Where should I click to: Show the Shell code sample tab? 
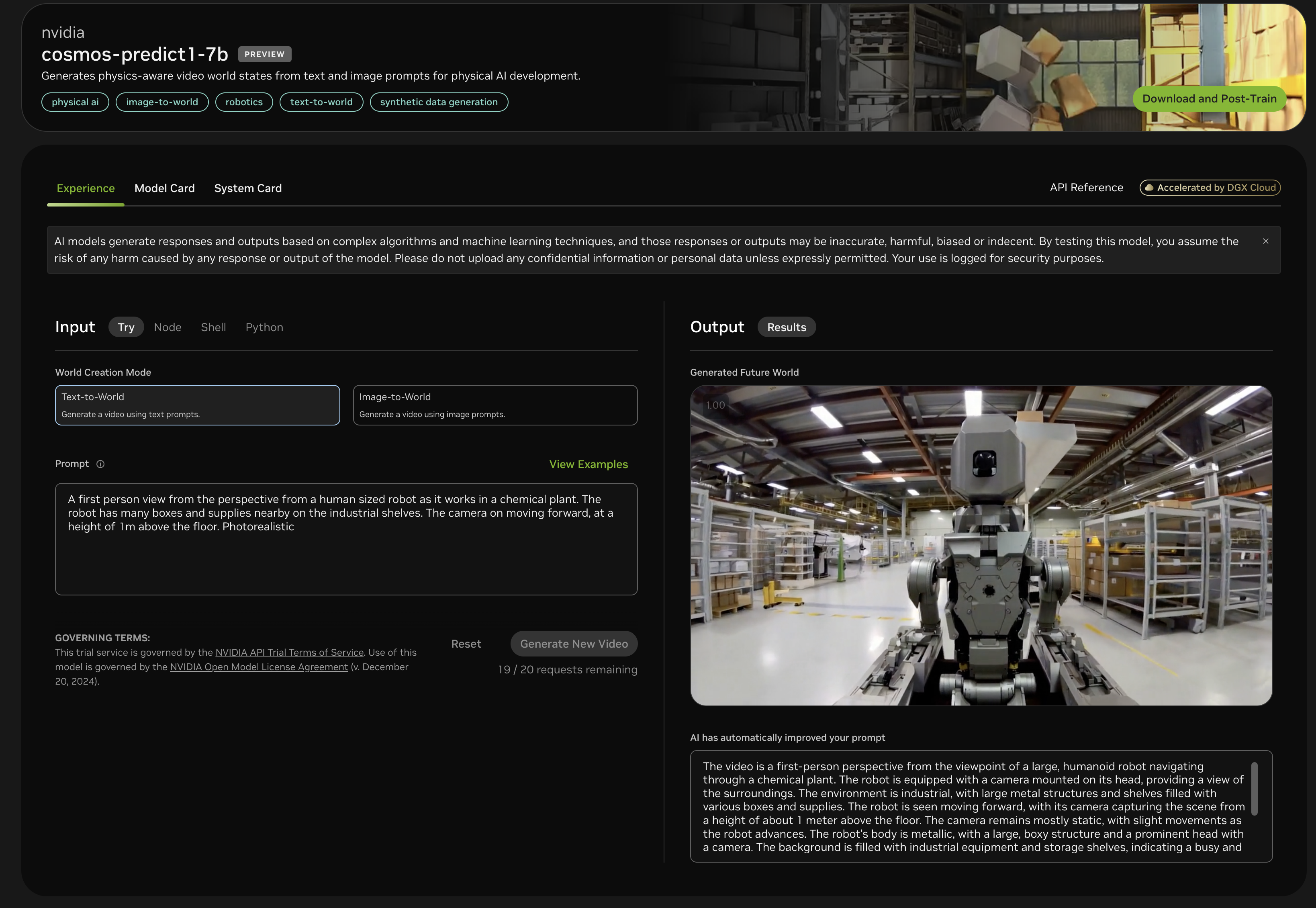(x=213, y=327)
